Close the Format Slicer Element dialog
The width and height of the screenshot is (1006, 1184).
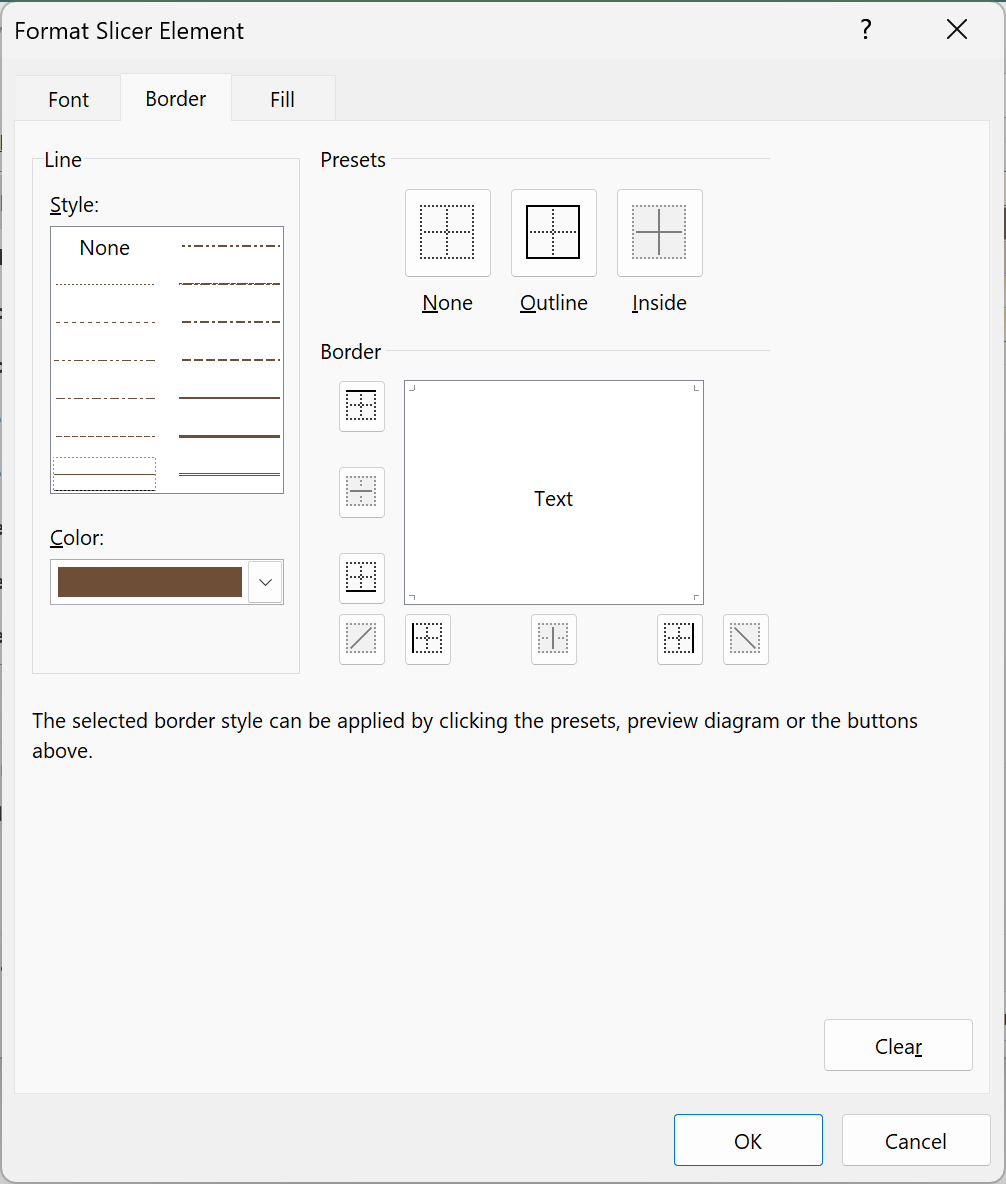tap(957, 30)
